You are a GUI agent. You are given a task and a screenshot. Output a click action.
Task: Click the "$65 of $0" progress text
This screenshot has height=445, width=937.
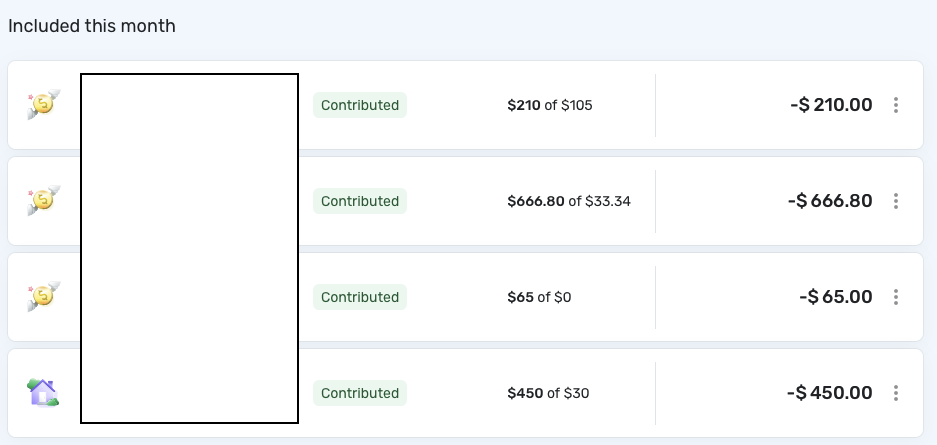(x=540, y=297)
